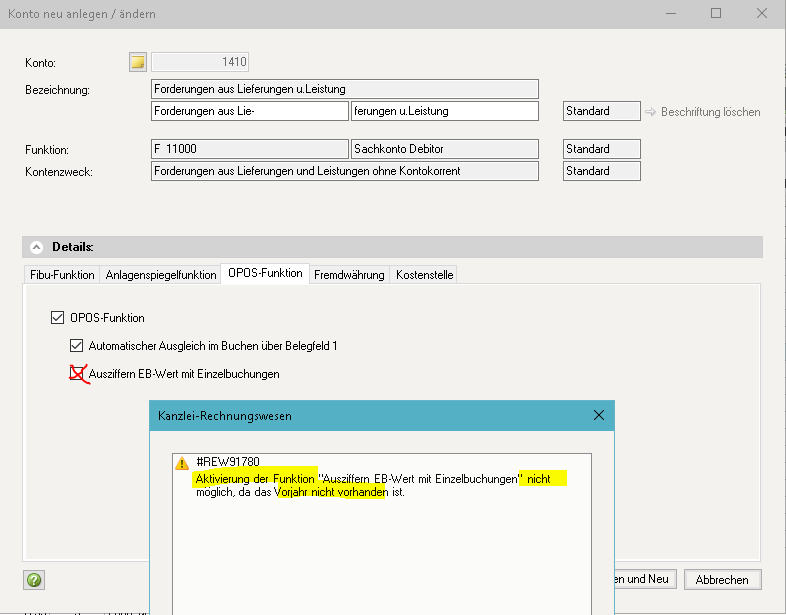Click the Konto number field 1410
Screen dimensions: 786x615
199,62
